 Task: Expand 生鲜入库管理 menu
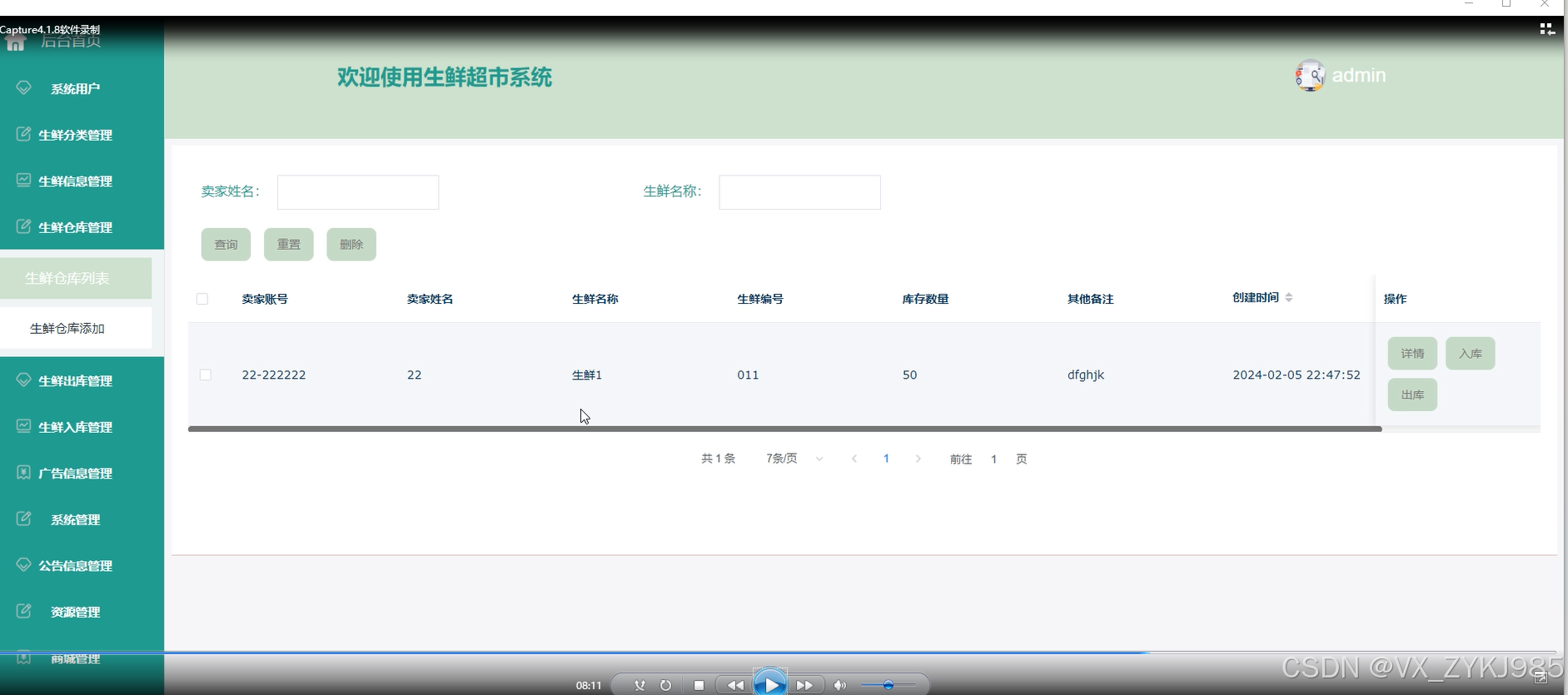click(x=82, y=427)
